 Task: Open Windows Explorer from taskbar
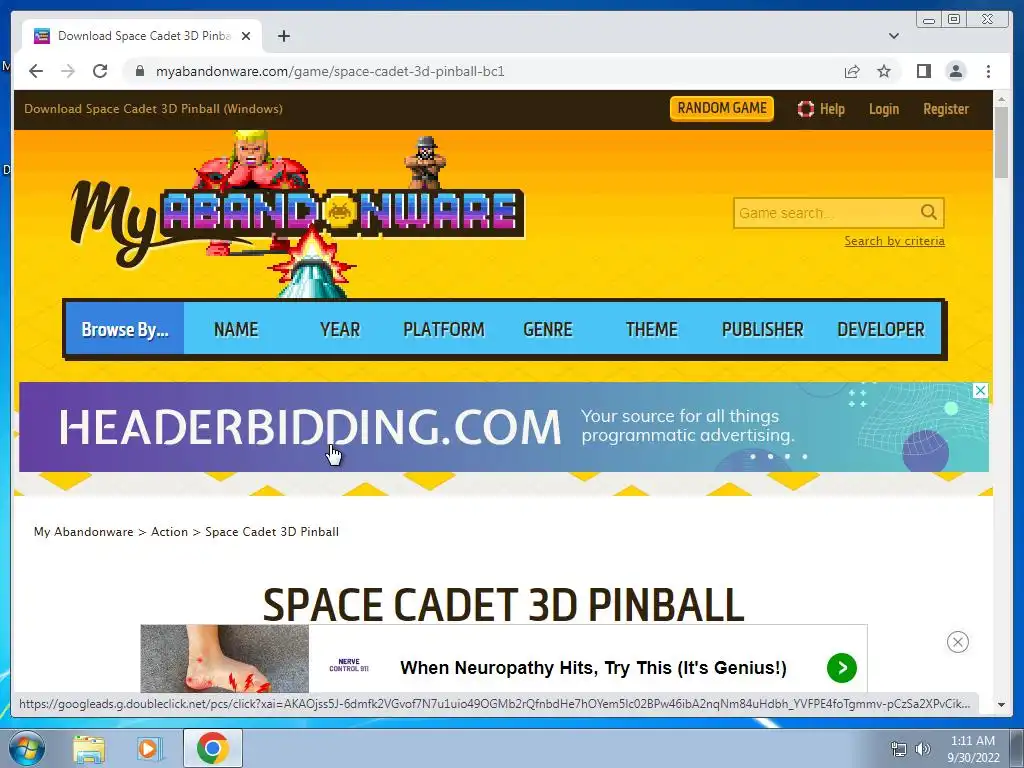pyautogui.click(x=89, y=748)
